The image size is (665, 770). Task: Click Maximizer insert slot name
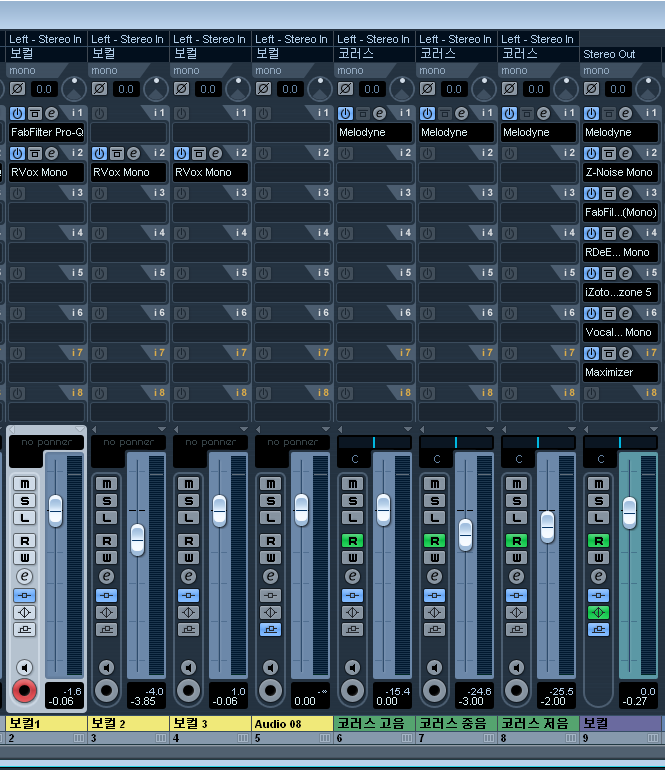(620, 372)
